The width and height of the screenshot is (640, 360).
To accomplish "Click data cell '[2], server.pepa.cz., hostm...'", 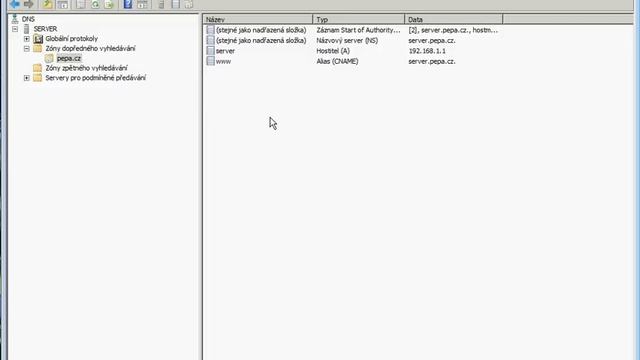I will 453,30.
